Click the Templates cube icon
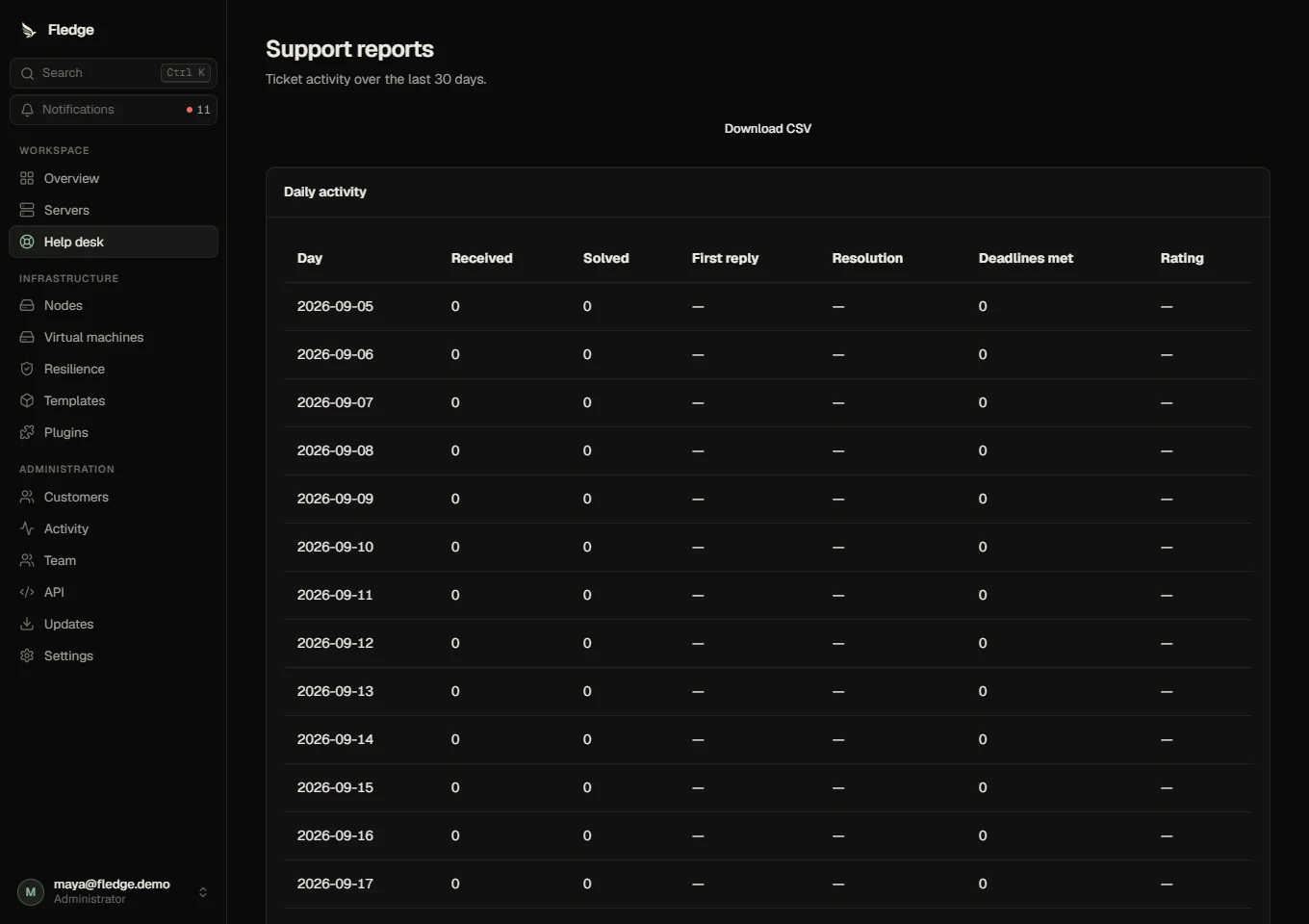Viewport: 1309px width, 924px height. click(x=27, y=400)
